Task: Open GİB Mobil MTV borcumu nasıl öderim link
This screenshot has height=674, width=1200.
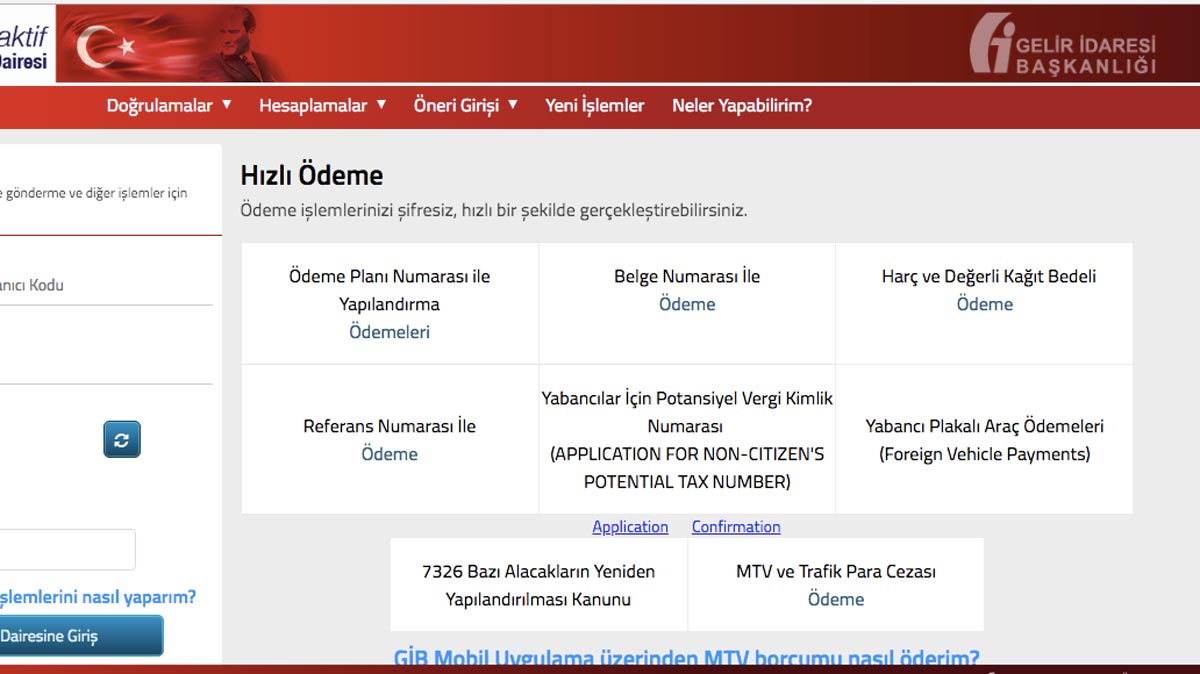Action: (x=686, y=658)
